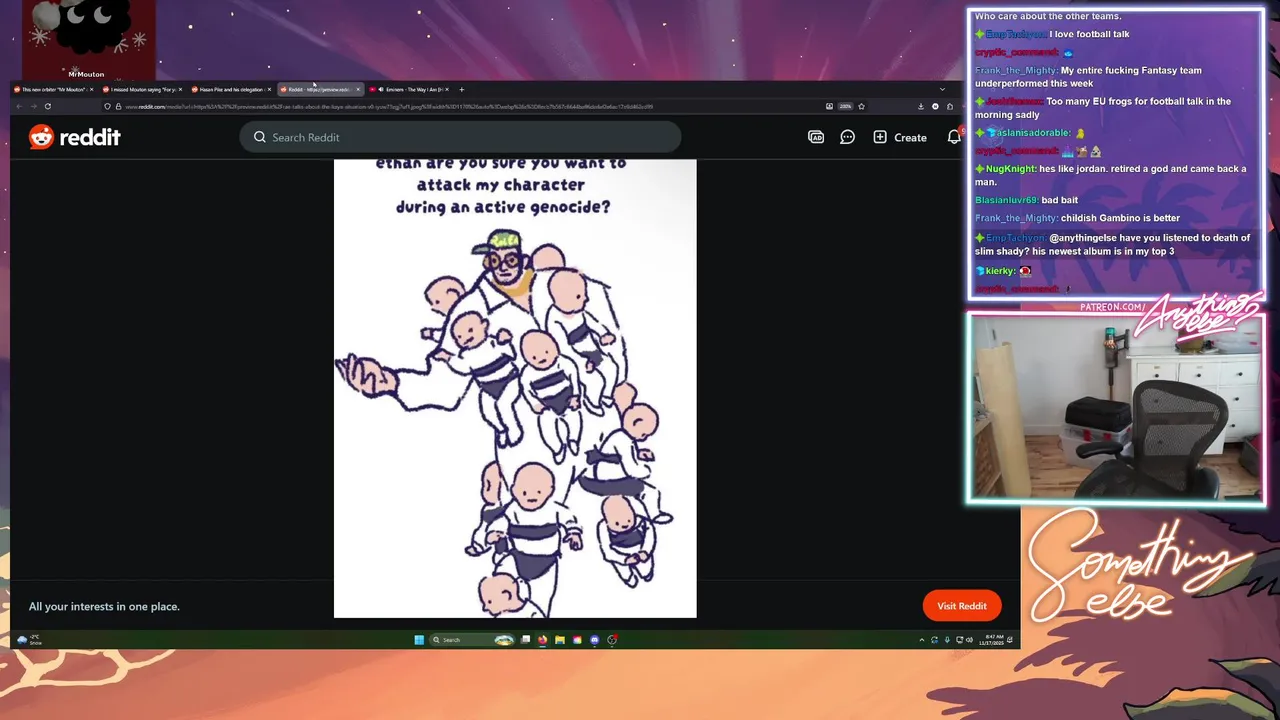This screenshot has width=1280, height=720.
Task: Click the 'All your interests in one place.' text
Action: [104, 606]
